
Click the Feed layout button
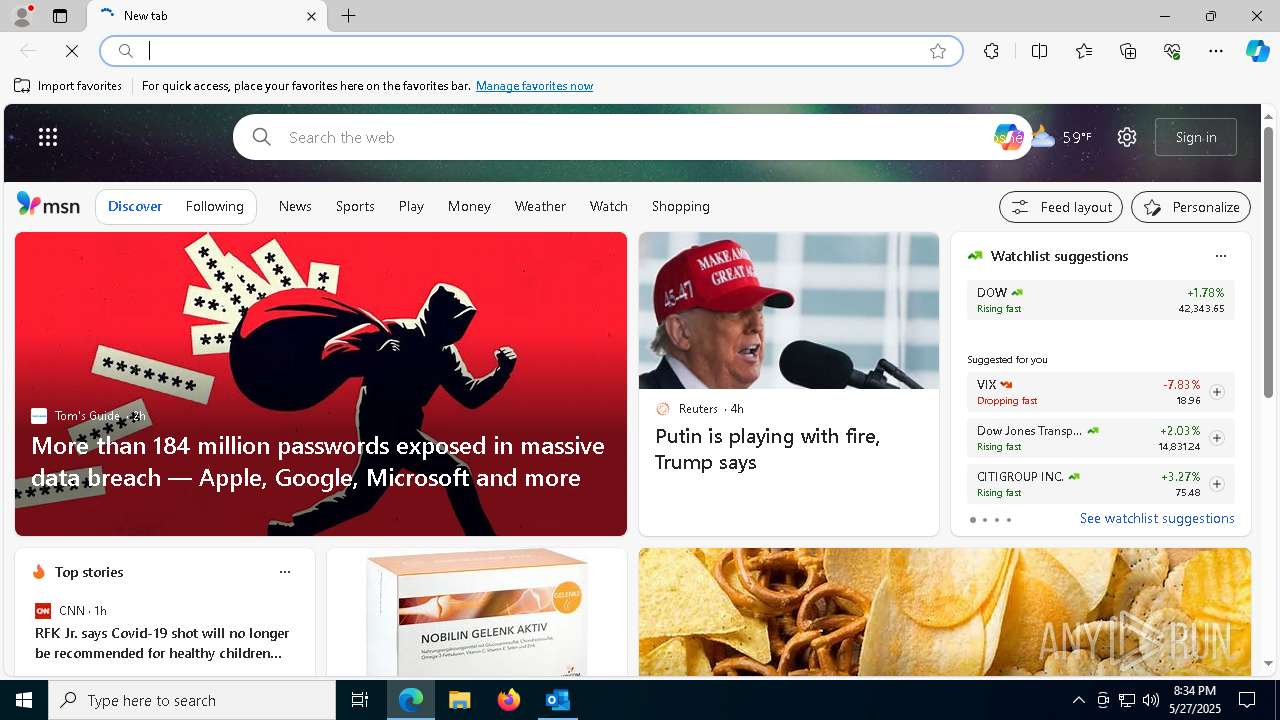point(1061,207)
